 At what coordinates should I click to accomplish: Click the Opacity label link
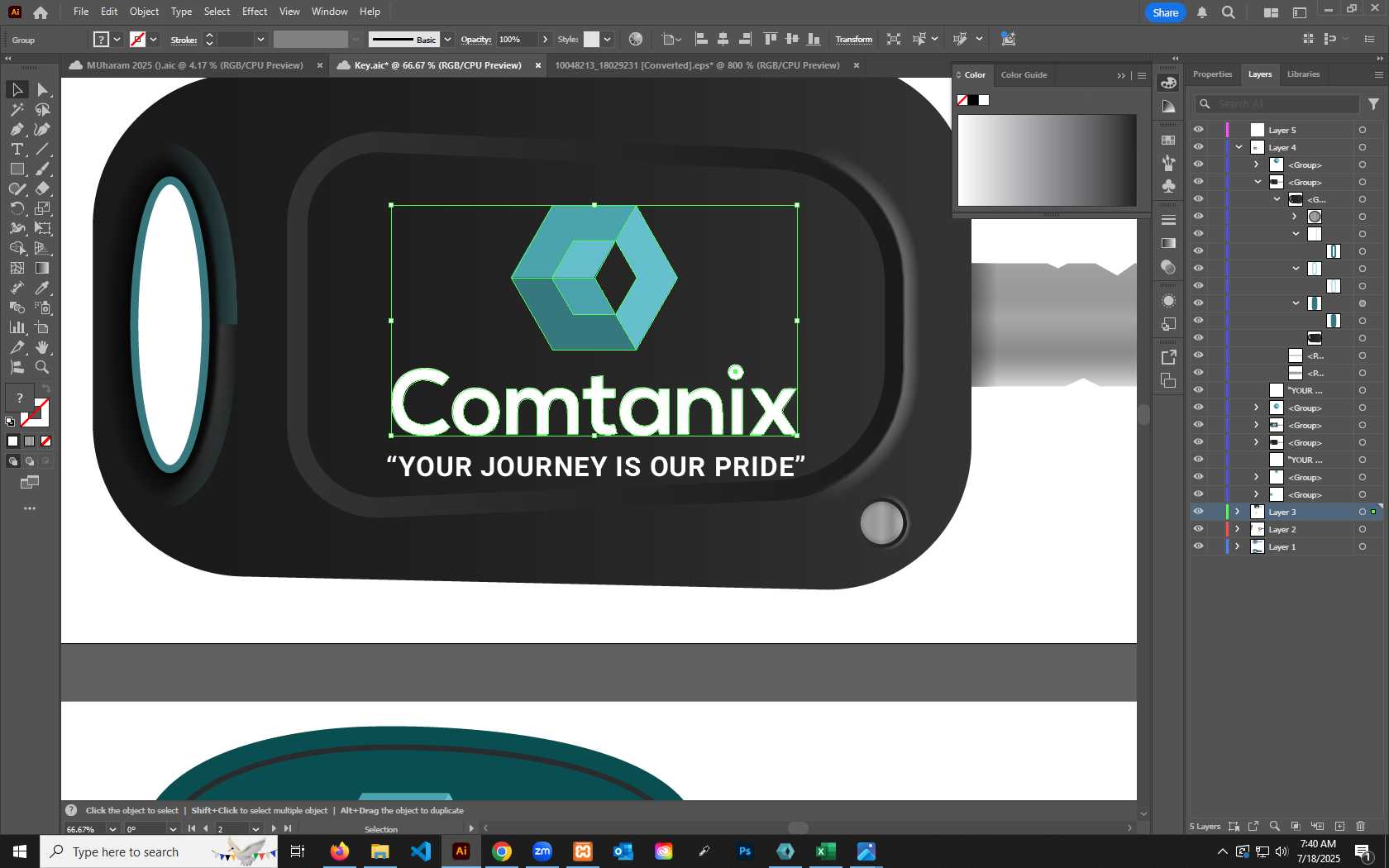click(475, 40)
